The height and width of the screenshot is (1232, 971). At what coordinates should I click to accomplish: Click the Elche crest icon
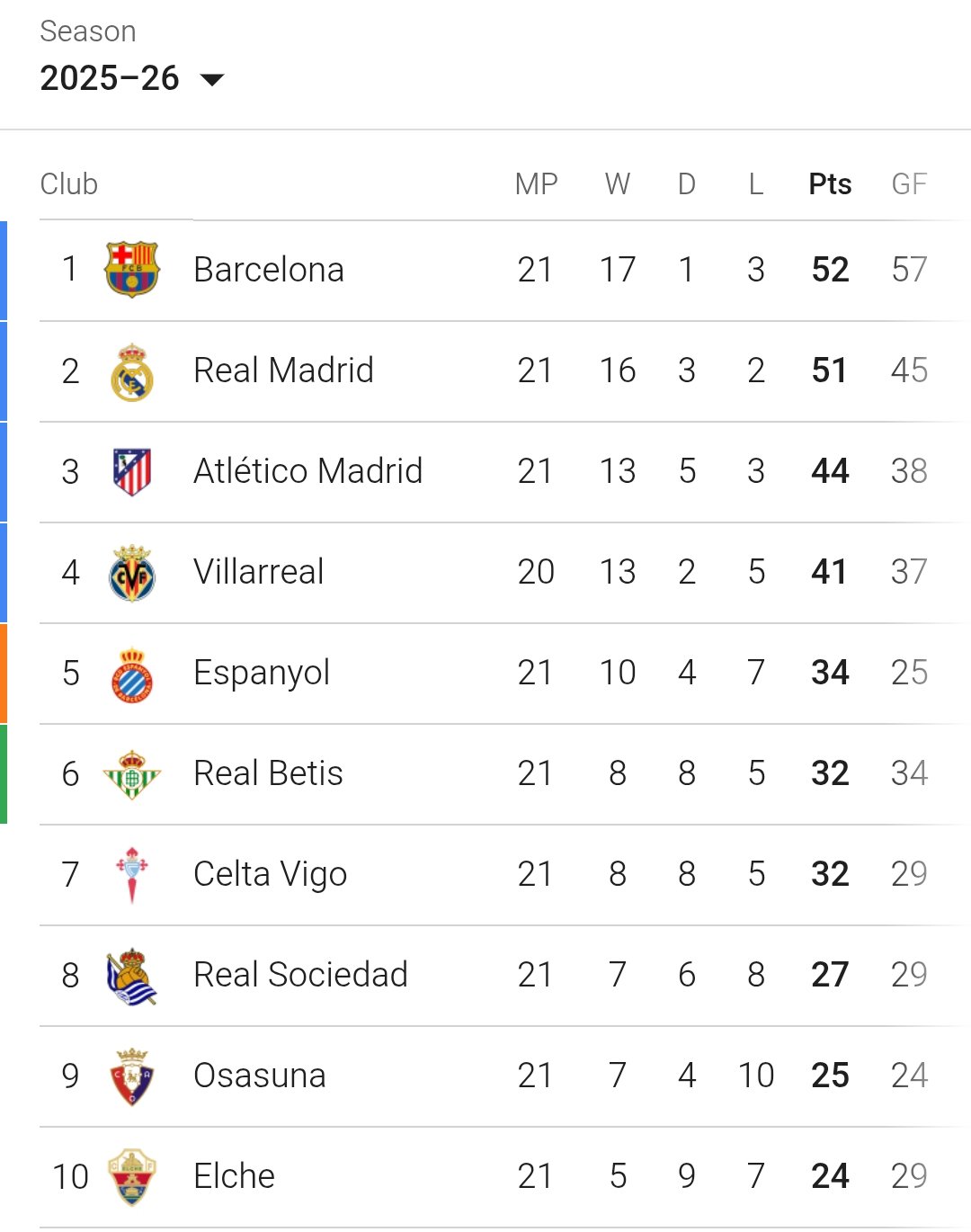tap(131, 1177)
